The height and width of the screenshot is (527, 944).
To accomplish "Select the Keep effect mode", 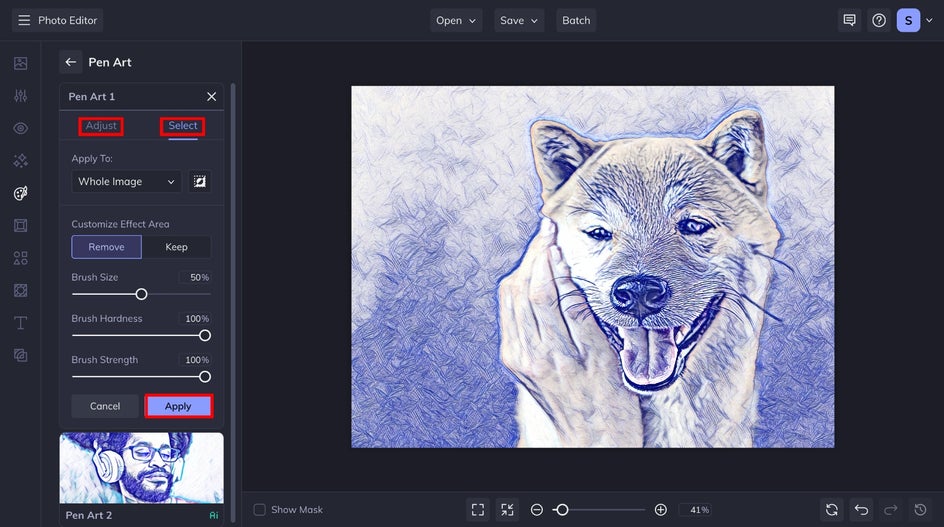I will (x=176, y=247).
